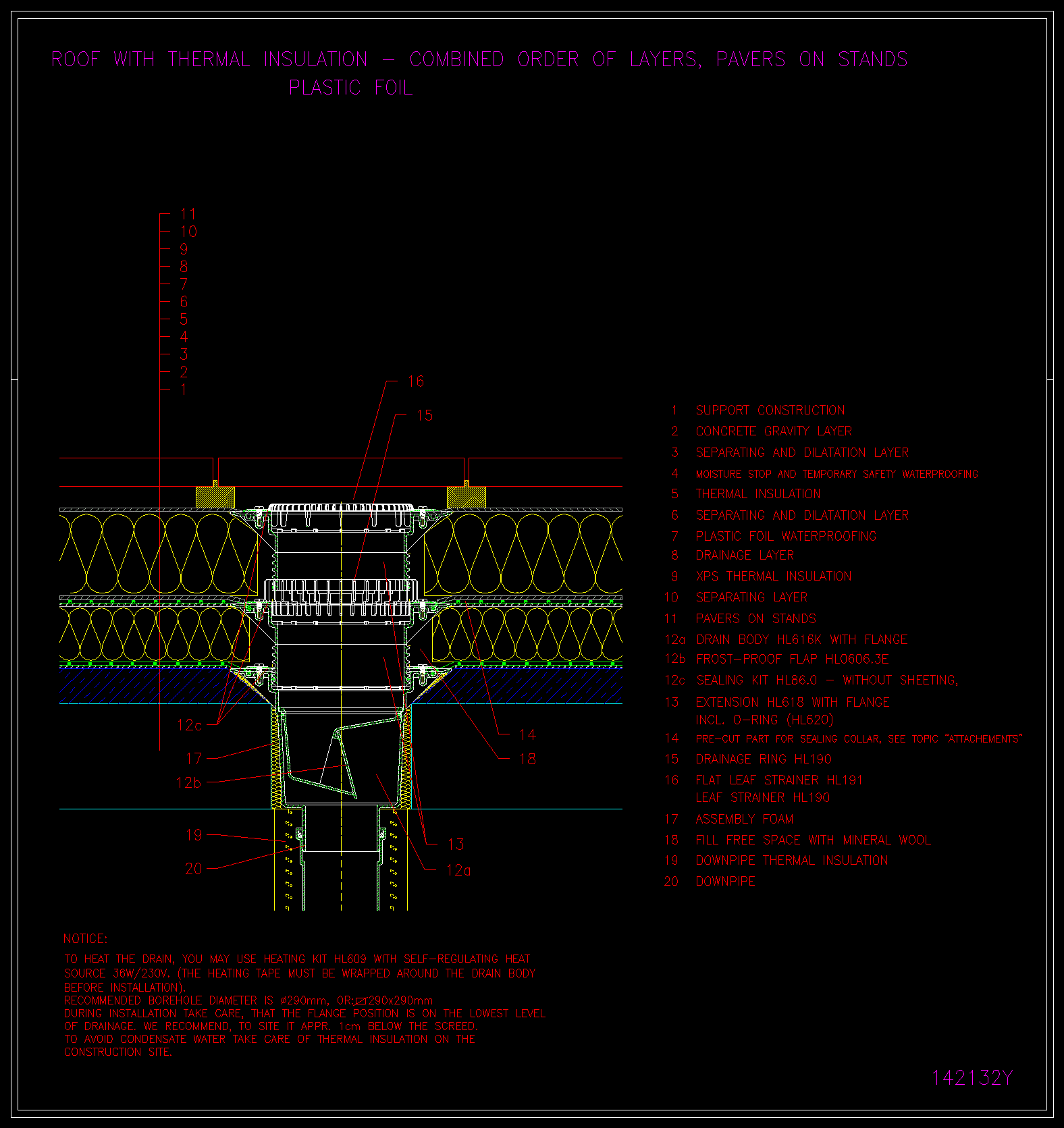Click the 'PLASTIC FOIL' subtitle text

(x=350, y=88)
